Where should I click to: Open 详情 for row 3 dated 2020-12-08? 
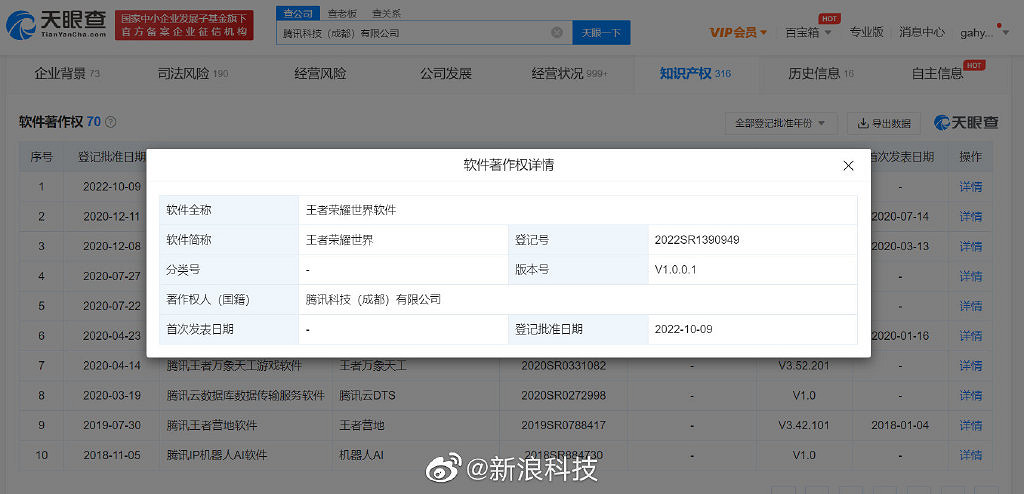970,246
